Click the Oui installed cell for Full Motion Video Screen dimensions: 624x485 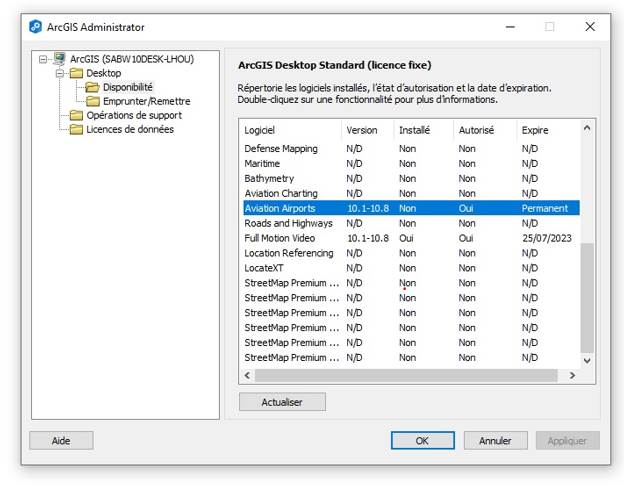point(406,238)
